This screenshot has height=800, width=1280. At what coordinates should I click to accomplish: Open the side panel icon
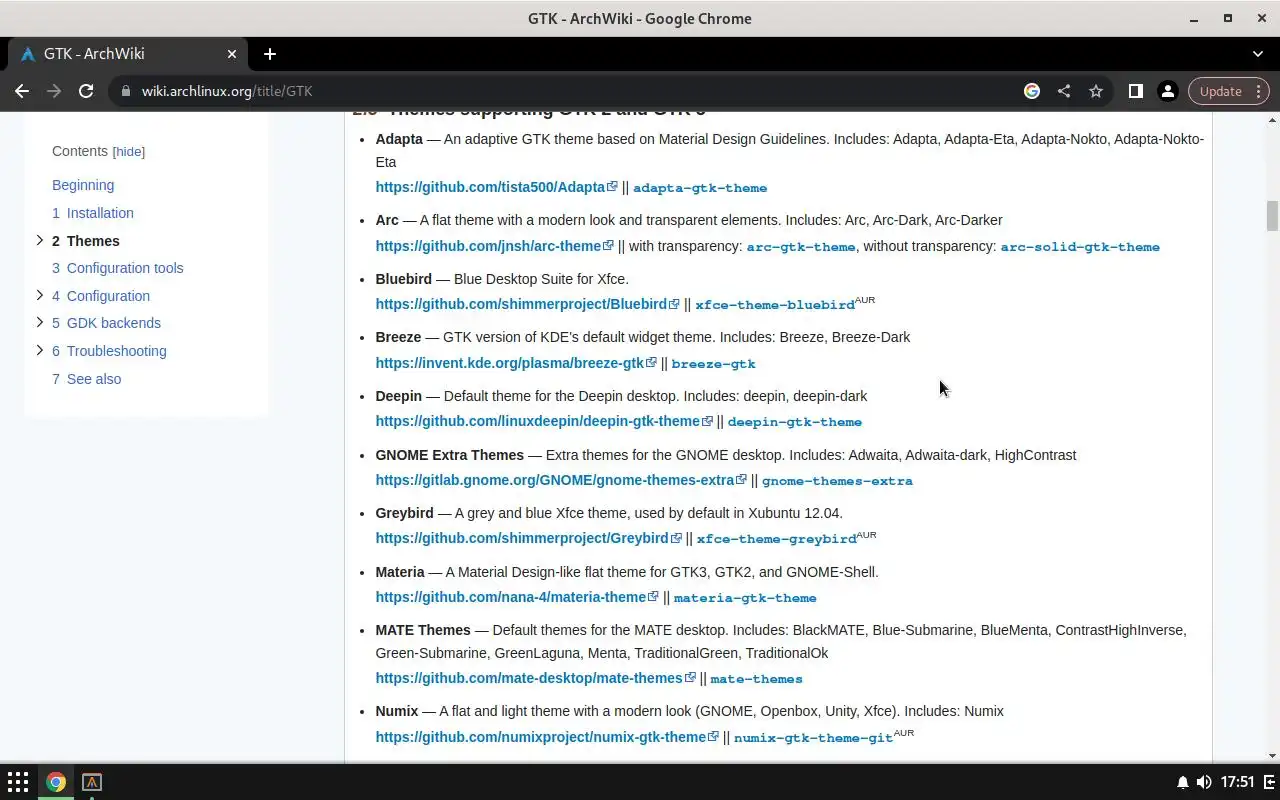(1135, 91)
